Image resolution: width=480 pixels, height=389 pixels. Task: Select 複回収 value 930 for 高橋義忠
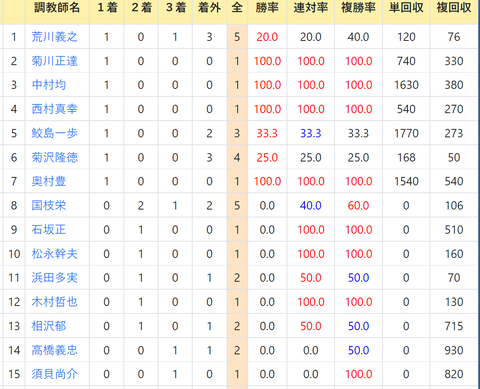[x=454, y=350]
